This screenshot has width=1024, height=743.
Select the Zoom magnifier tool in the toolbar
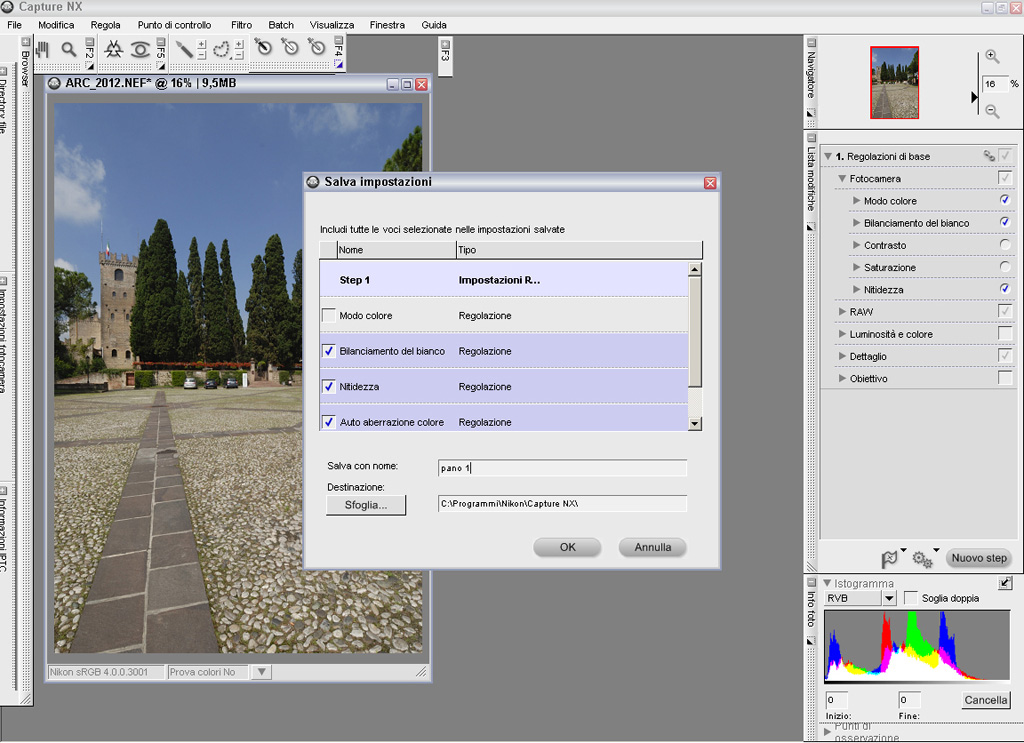coord(69,50)
